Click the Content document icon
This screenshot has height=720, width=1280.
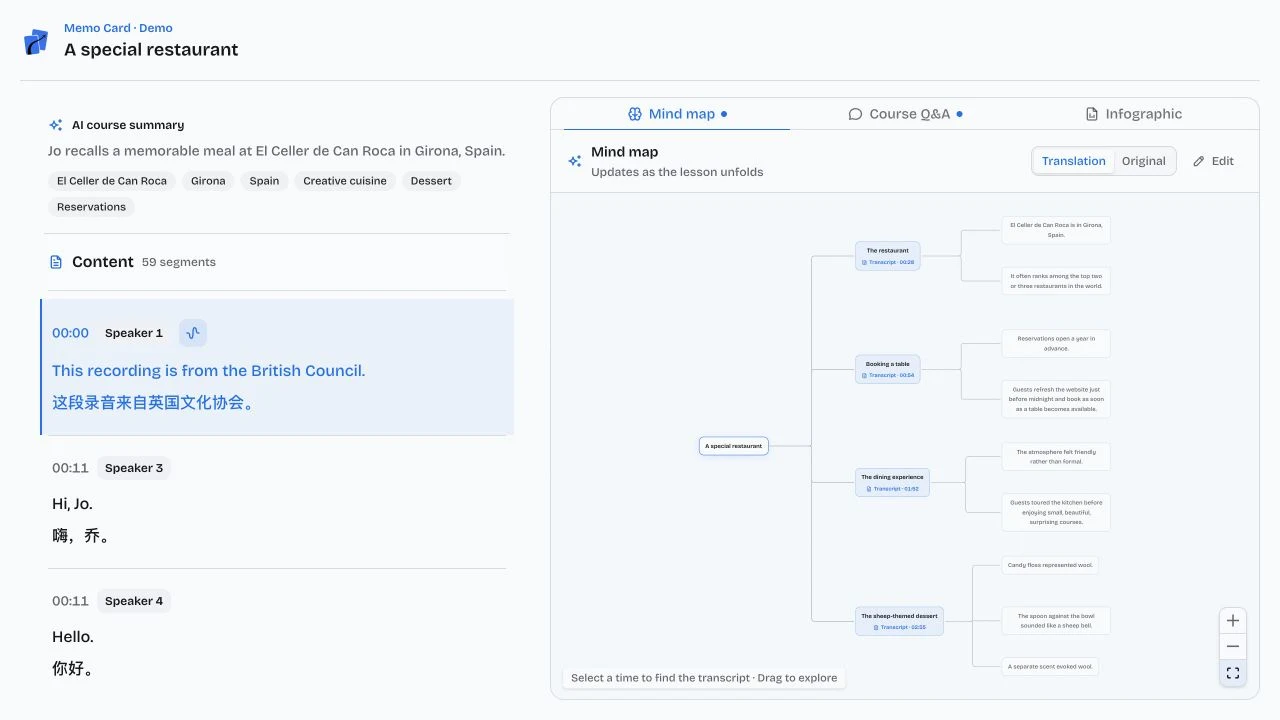click(x=56, y=262)
